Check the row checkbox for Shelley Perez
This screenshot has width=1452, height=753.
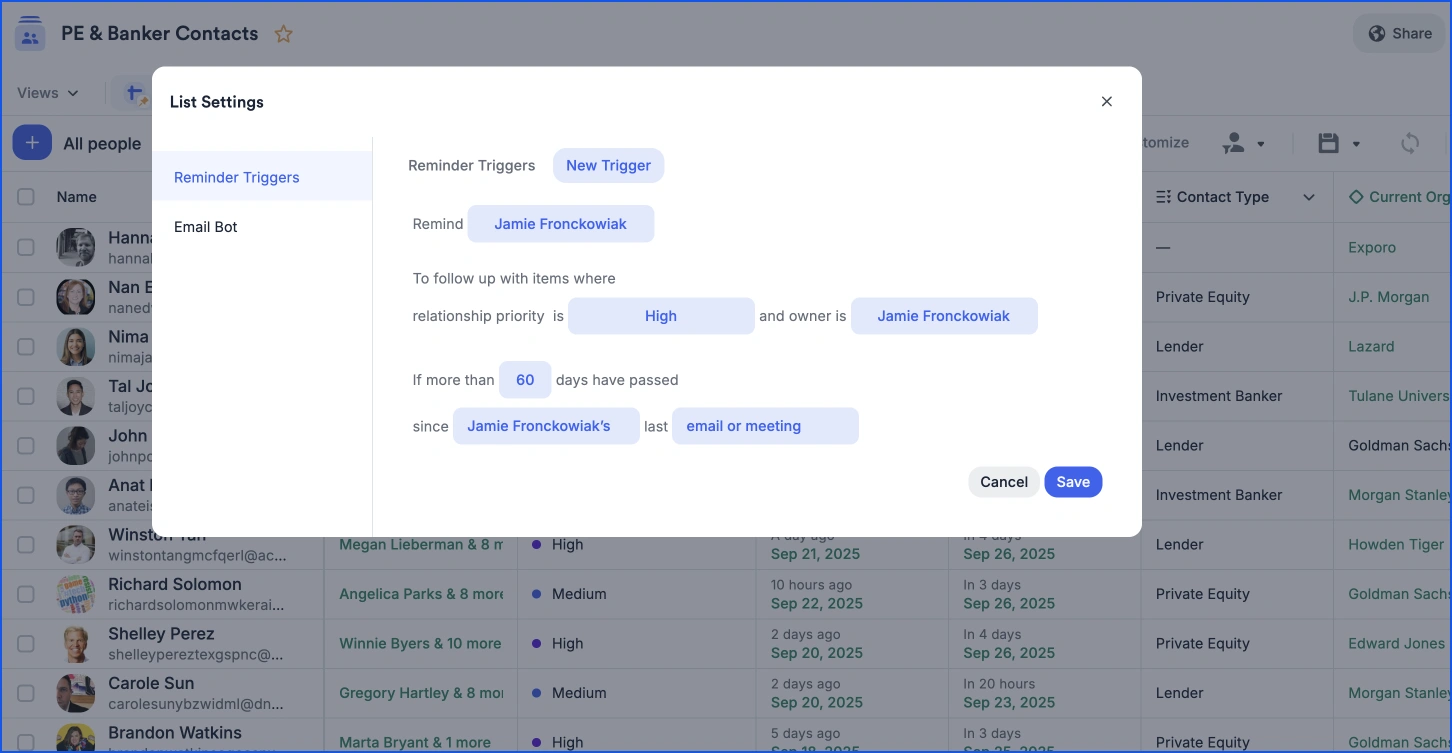(26, 643)
